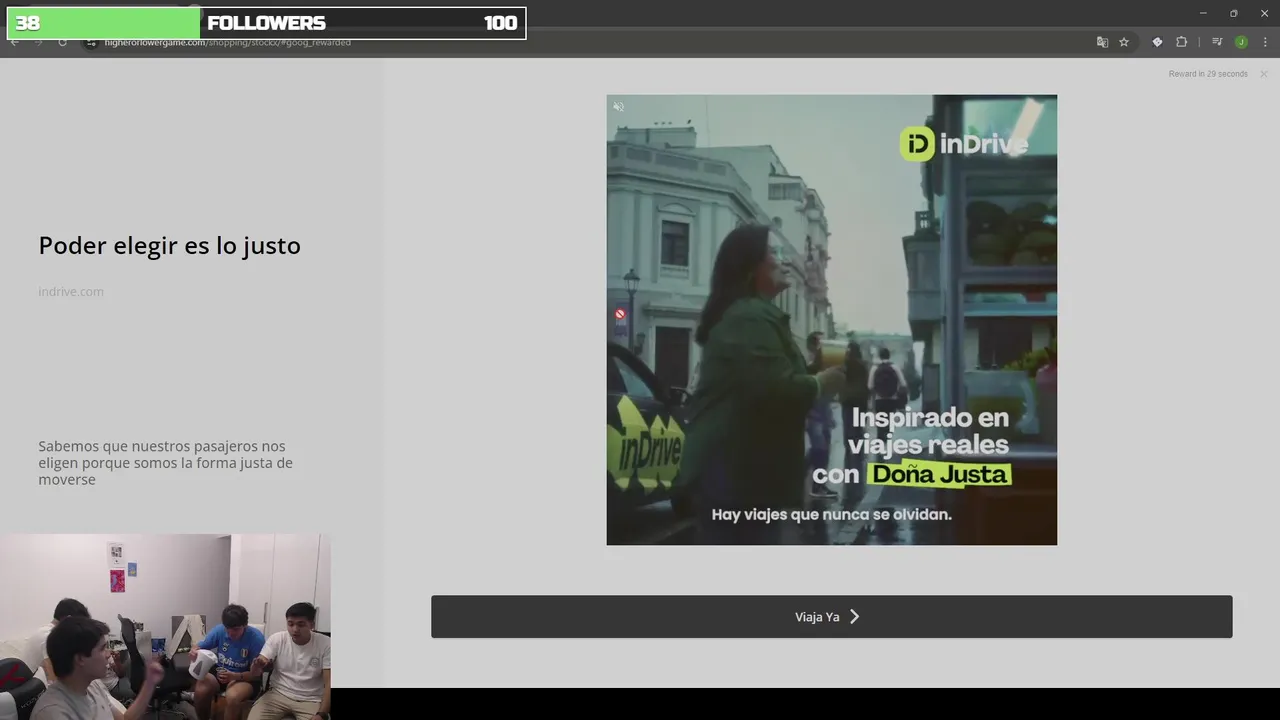This screenshot has width=1280, height=720.
Task: Unmute the inDrive video ad
Action: pos(619,107)
